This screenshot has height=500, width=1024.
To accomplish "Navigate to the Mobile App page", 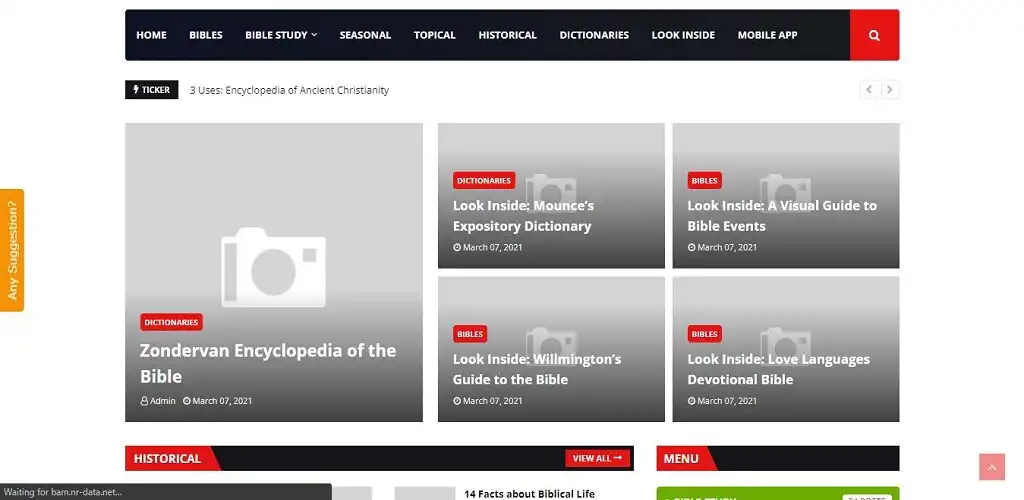I will 767,35.
